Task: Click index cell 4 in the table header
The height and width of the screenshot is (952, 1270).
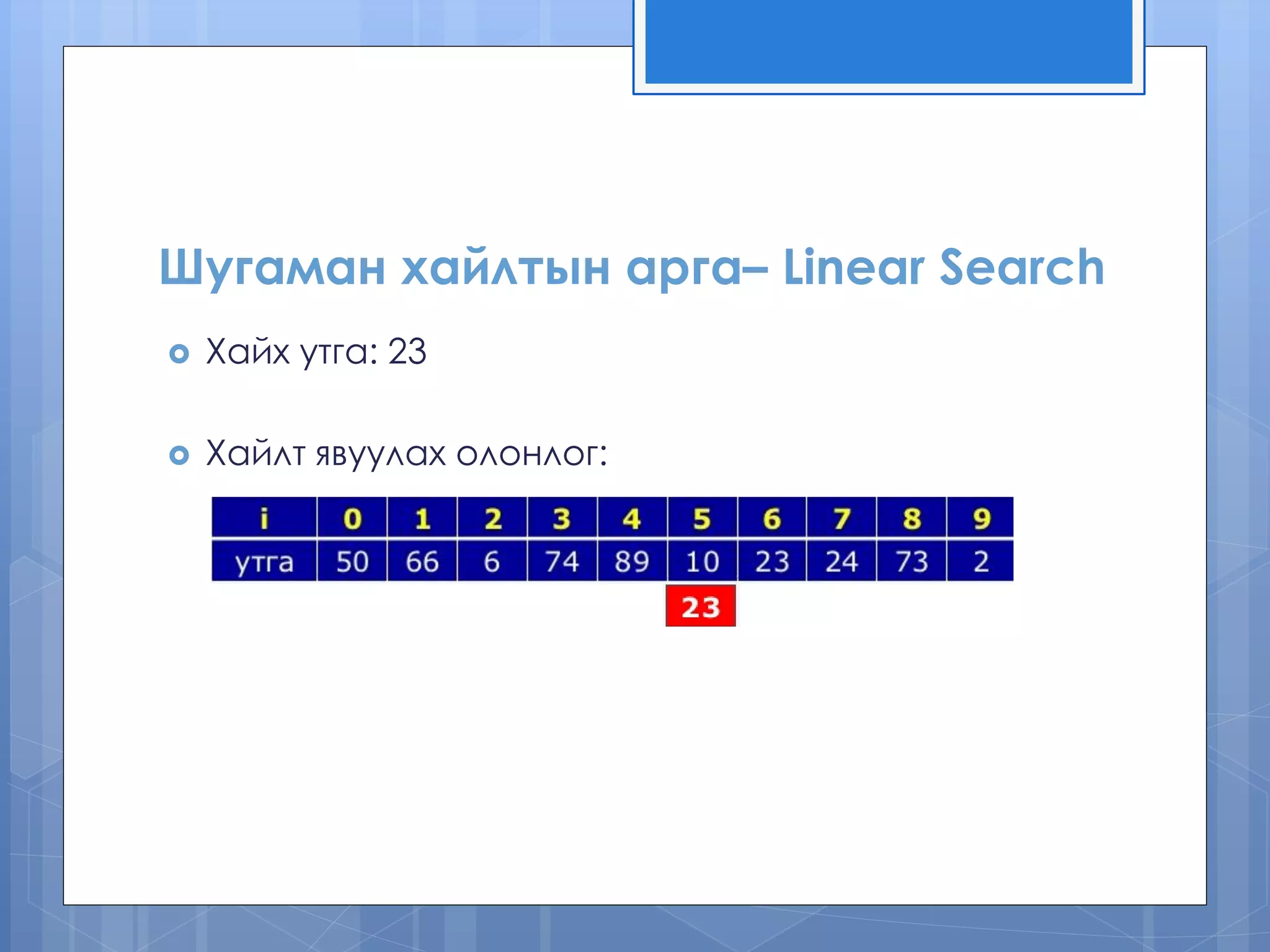Action: [x=632, y=517]
